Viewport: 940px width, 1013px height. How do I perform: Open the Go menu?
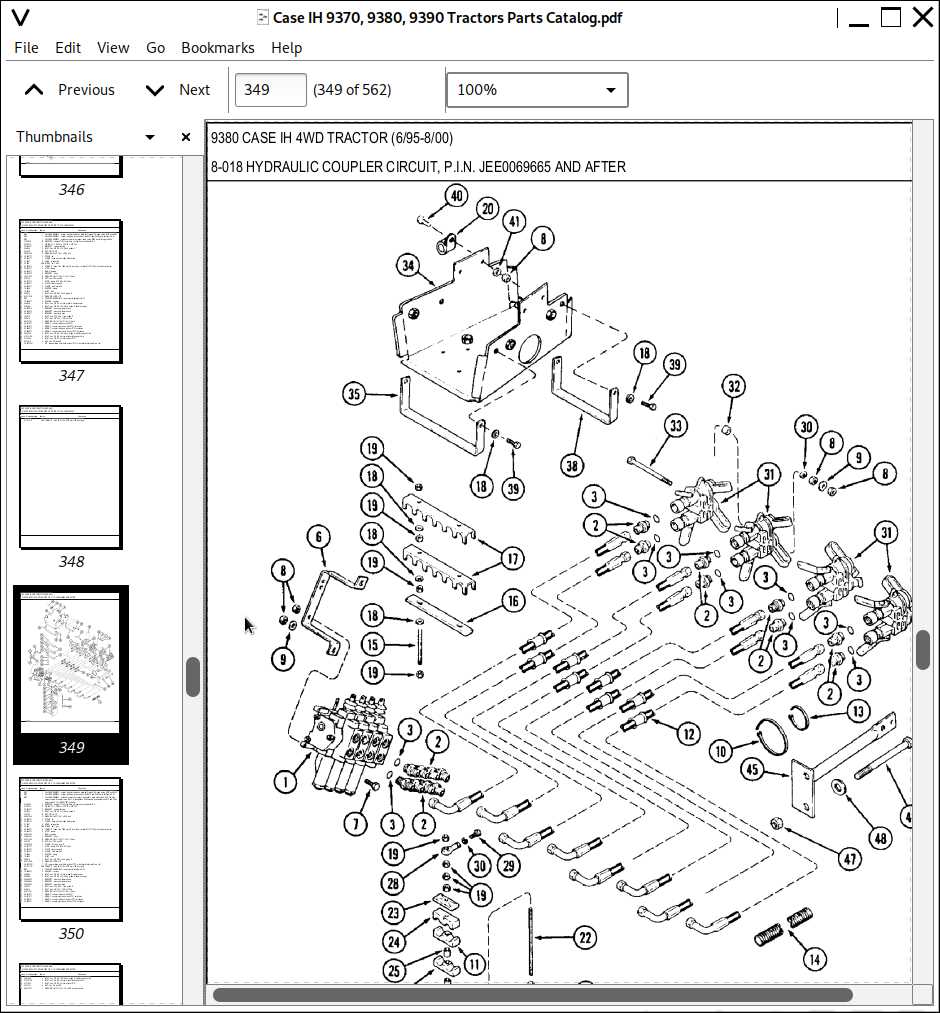pos(155,48)
